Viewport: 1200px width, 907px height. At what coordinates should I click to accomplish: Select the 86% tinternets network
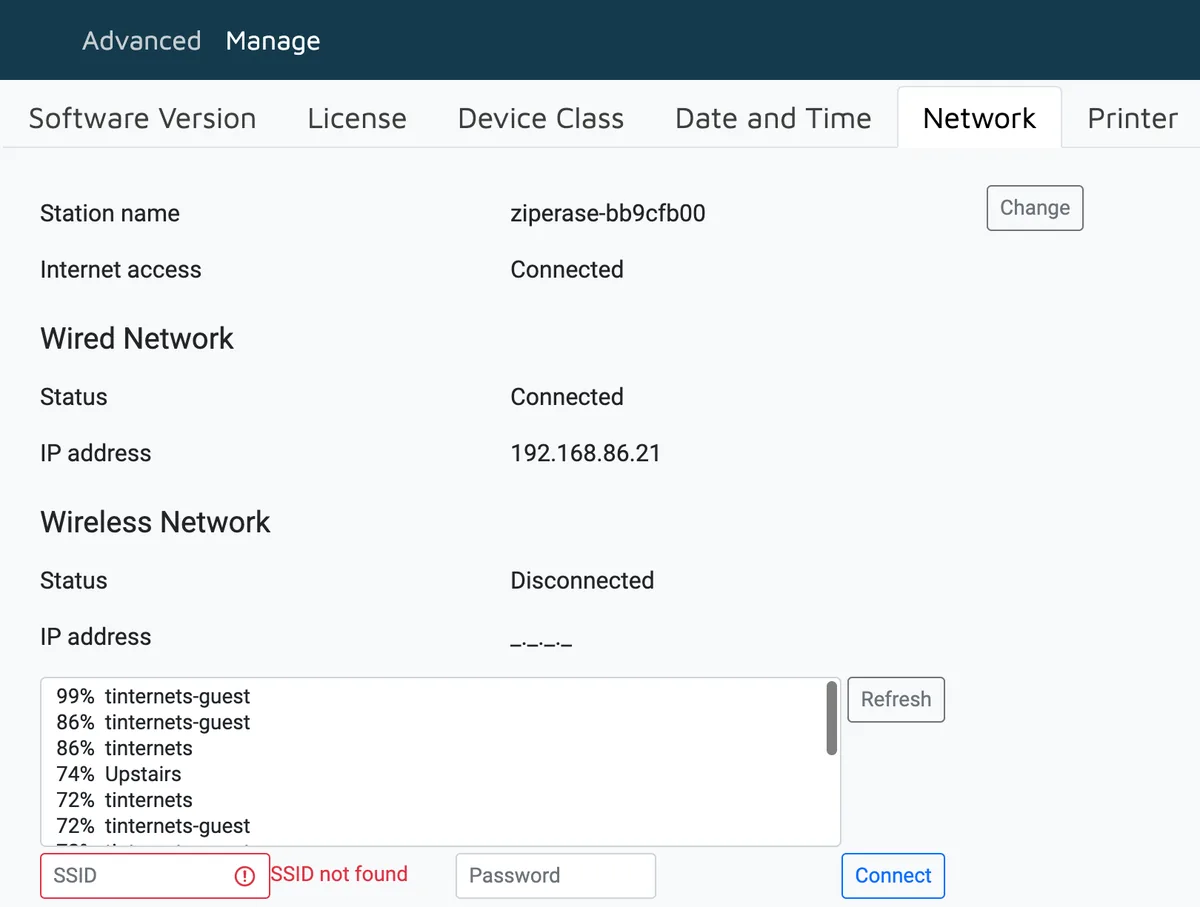pos(433,748)
